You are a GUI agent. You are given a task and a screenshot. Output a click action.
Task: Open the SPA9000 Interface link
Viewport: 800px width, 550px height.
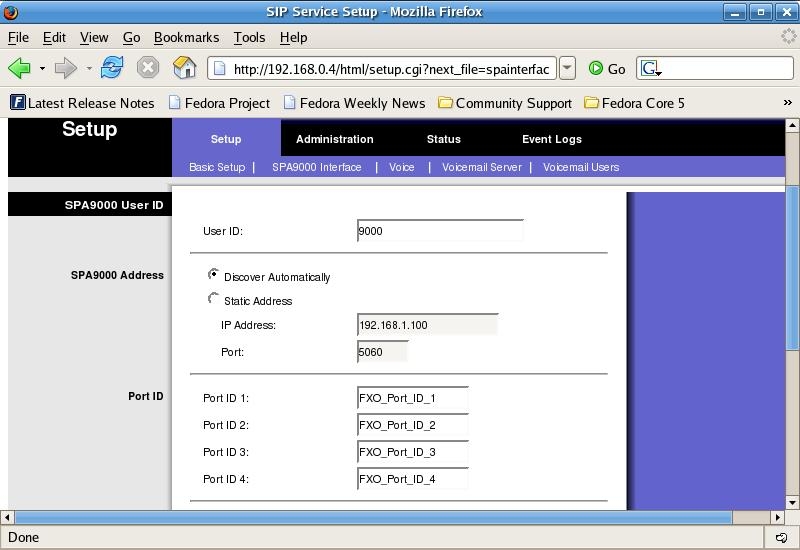pyautogui.click(x=316, y=167)
